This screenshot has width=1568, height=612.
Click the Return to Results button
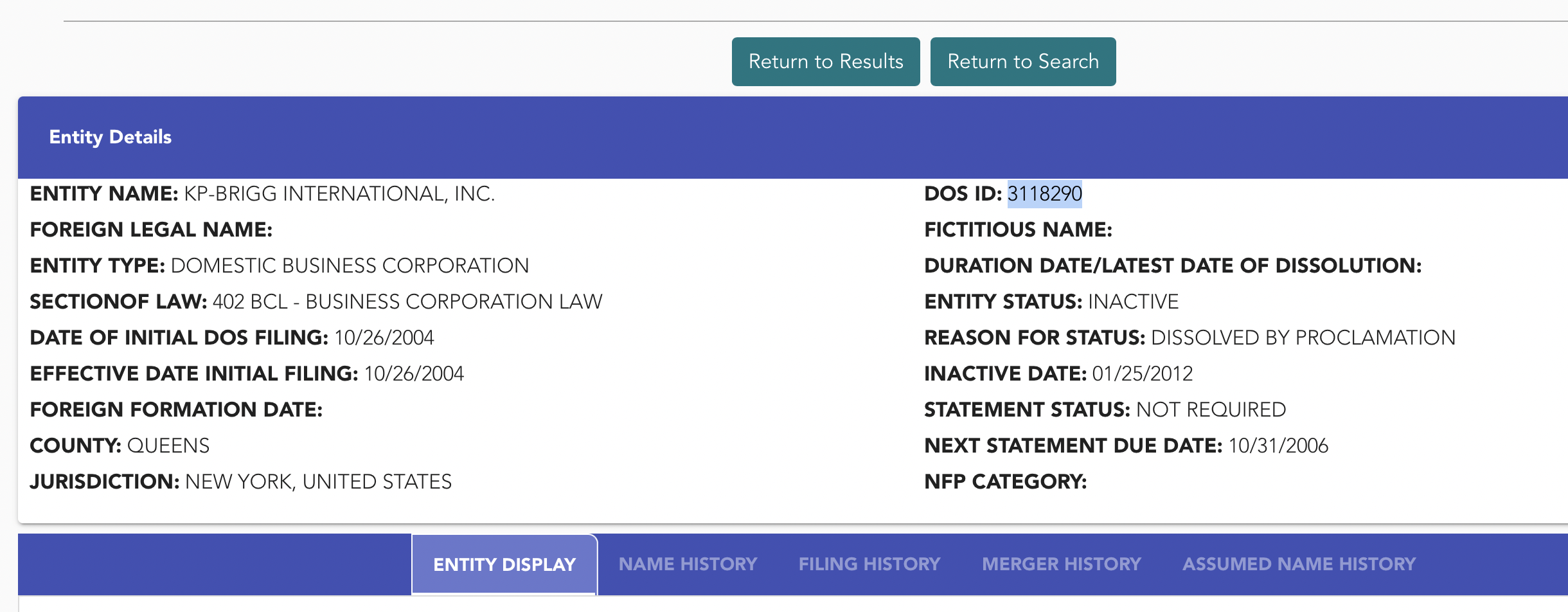point(826,62)
